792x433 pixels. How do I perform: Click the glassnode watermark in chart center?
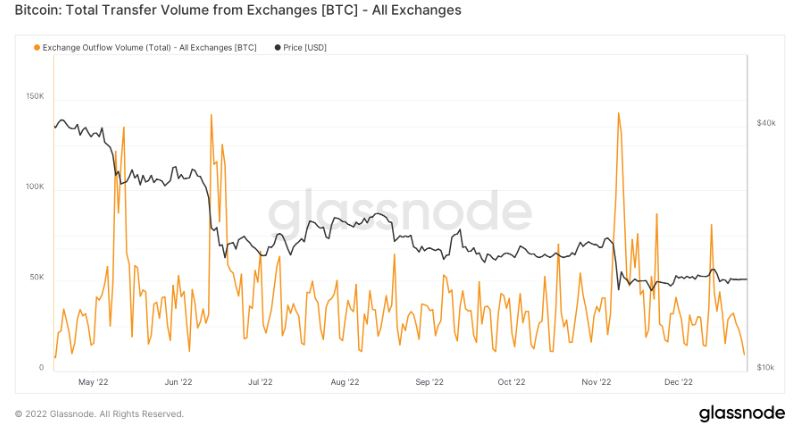pos(400,213)
